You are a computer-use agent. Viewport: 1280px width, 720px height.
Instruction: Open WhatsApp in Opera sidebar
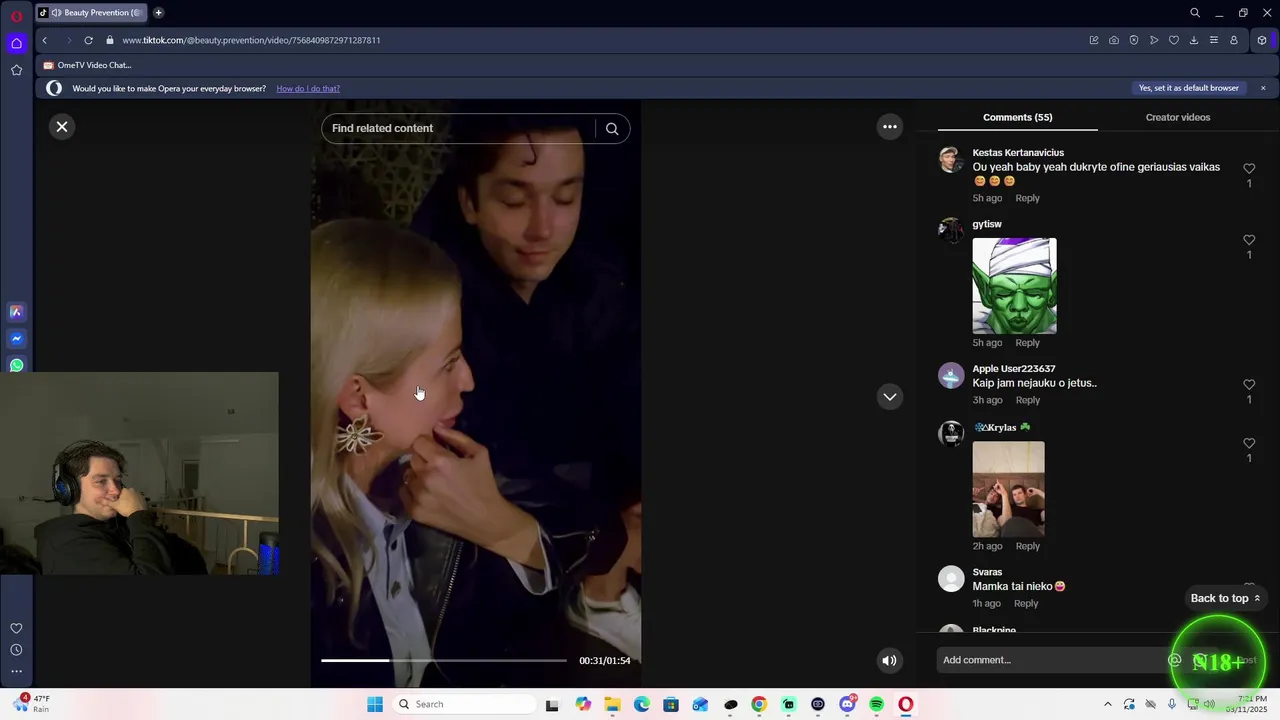pyautogui.click(x=16, y=365)
